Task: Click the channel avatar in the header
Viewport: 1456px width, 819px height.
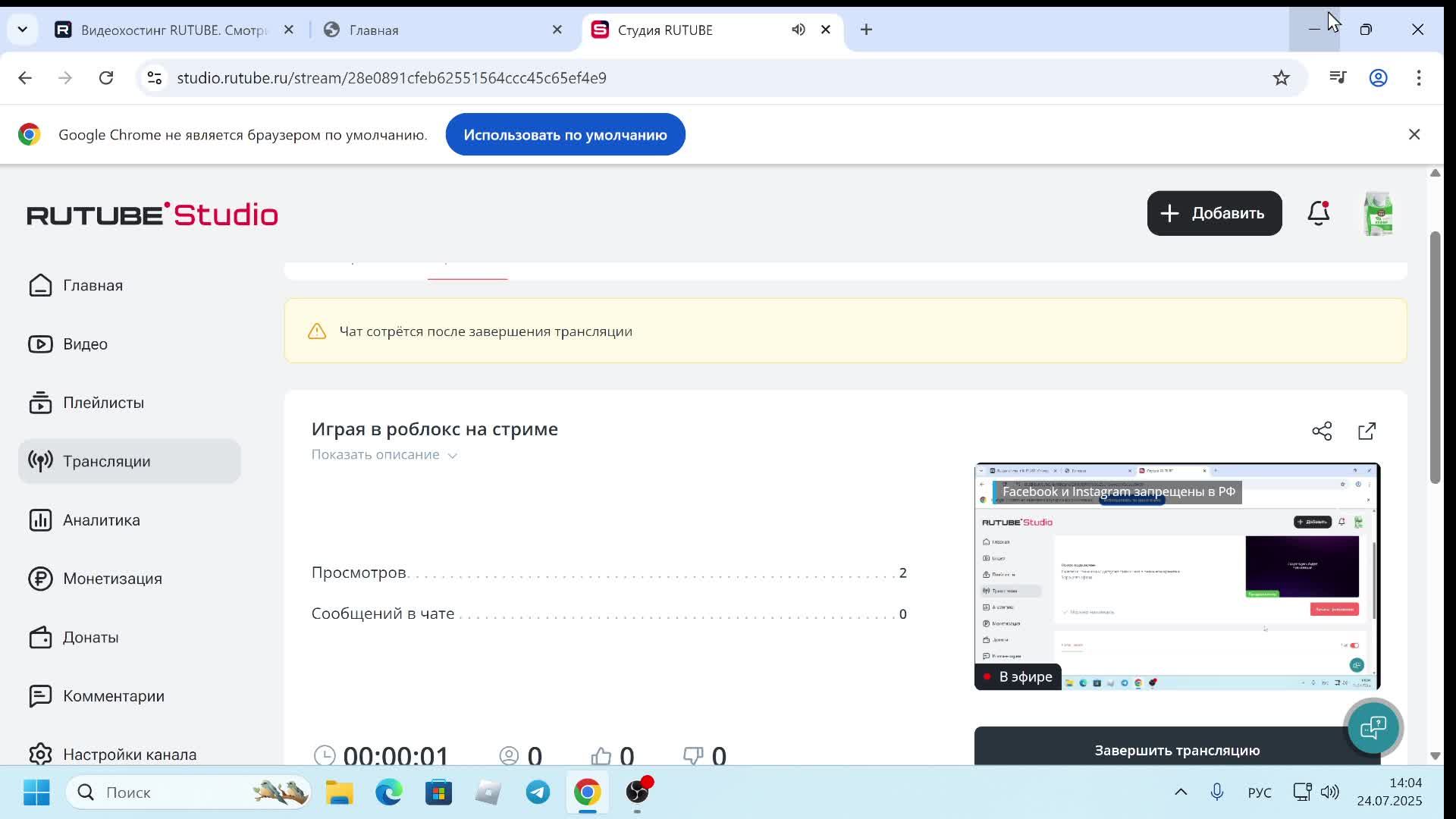Action: click(x=1378, y=214)
